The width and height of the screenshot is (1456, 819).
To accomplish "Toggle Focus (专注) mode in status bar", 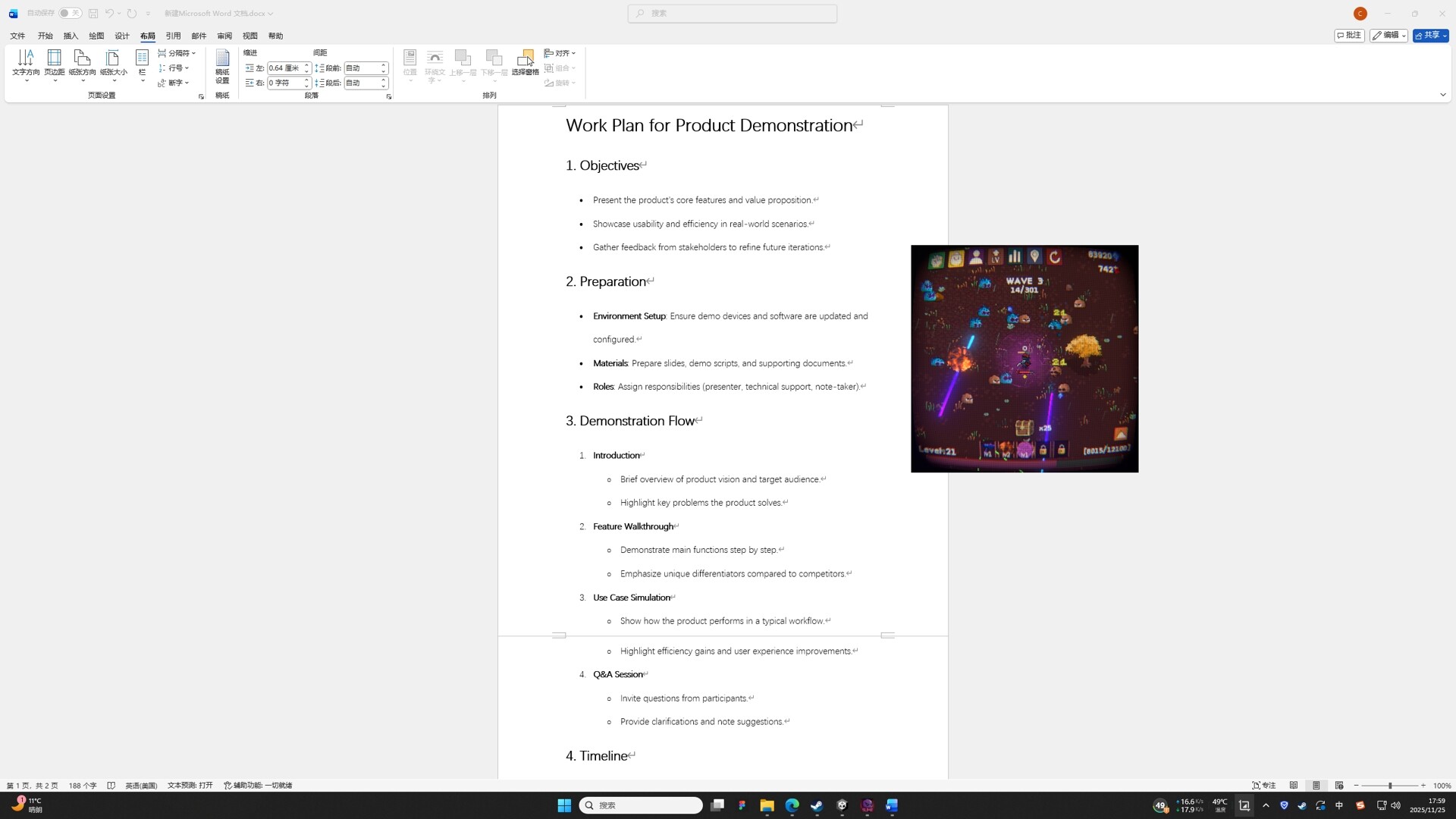I will point(1263,786).
